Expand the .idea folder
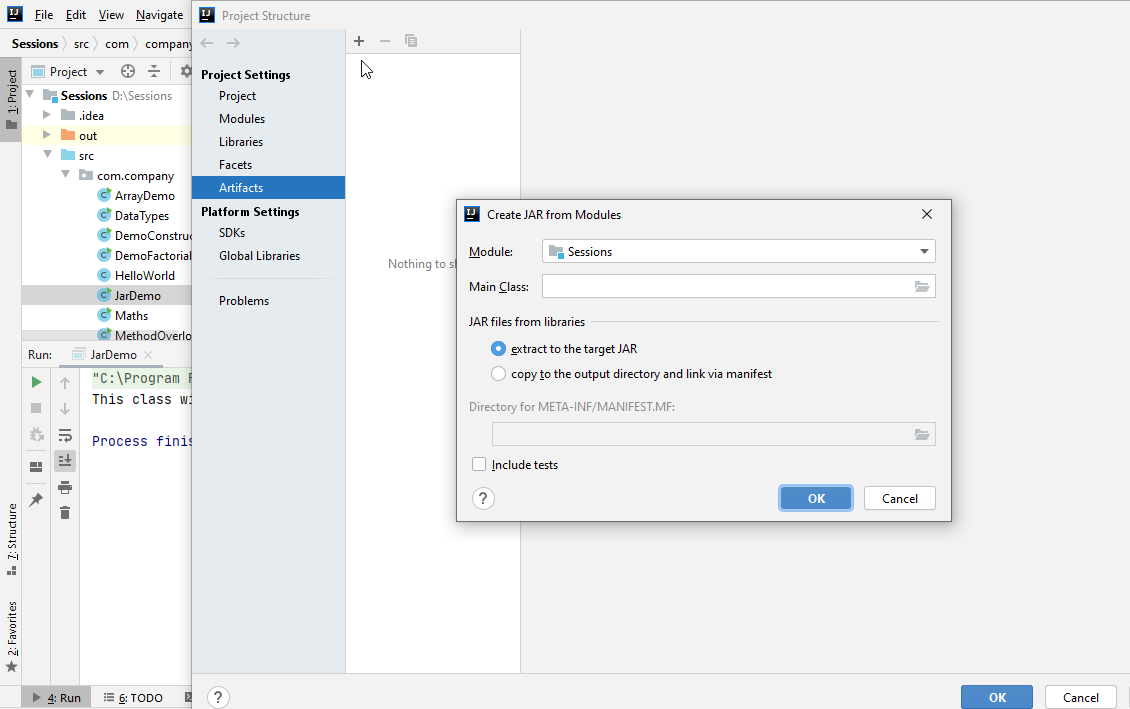This screenshot has width=1130, height=709. 45,115
